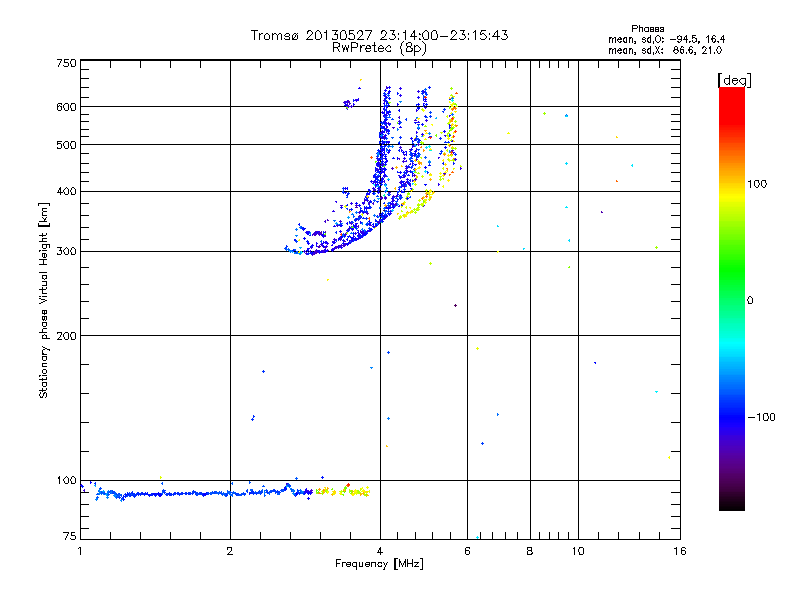Click the colorbar label '0'
This screenshot has width=800, height=600.
tap(750, 301)
